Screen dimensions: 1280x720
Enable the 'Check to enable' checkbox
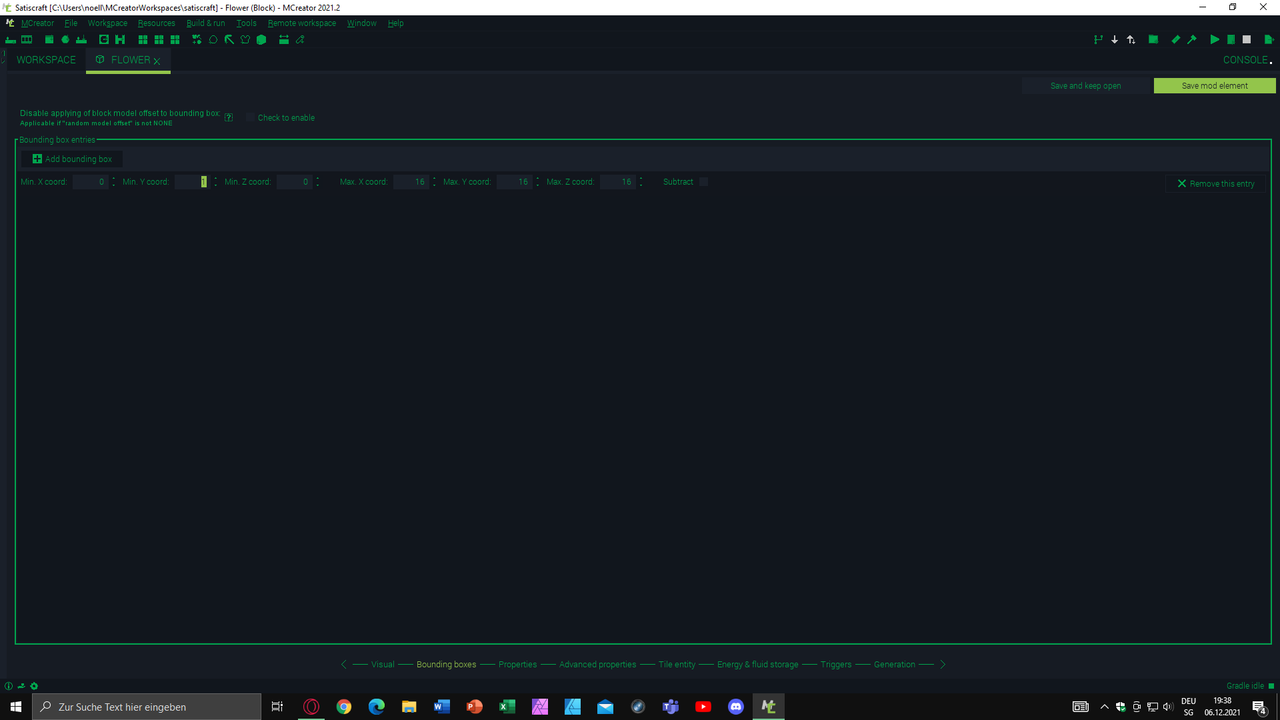click(251, 117)
